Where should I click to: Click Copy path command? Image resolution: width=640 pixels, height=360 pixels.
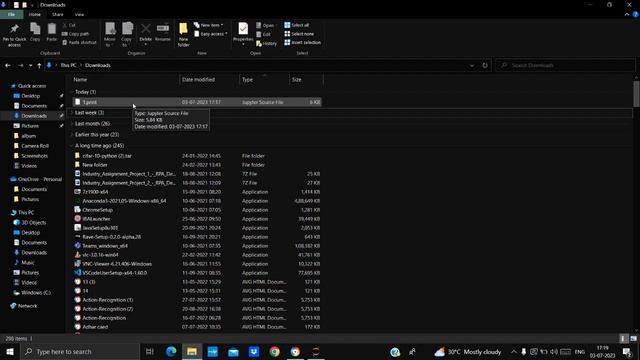click(76, 34)
